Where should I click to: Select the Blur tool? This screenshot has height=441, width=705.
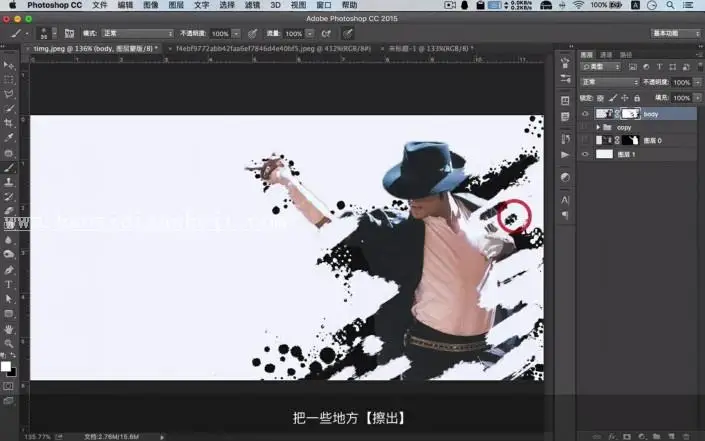[9, 240]
